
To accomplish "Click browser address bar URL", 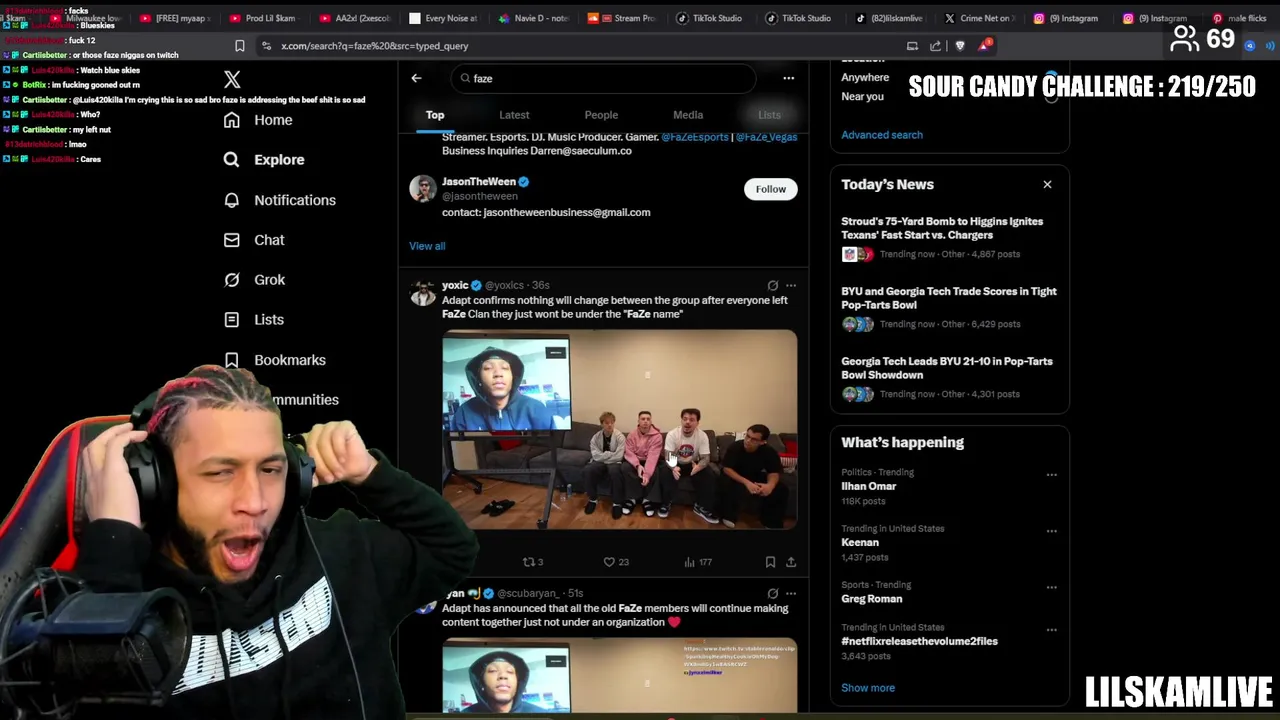I will pyautogui.click(x=375, y=46).
